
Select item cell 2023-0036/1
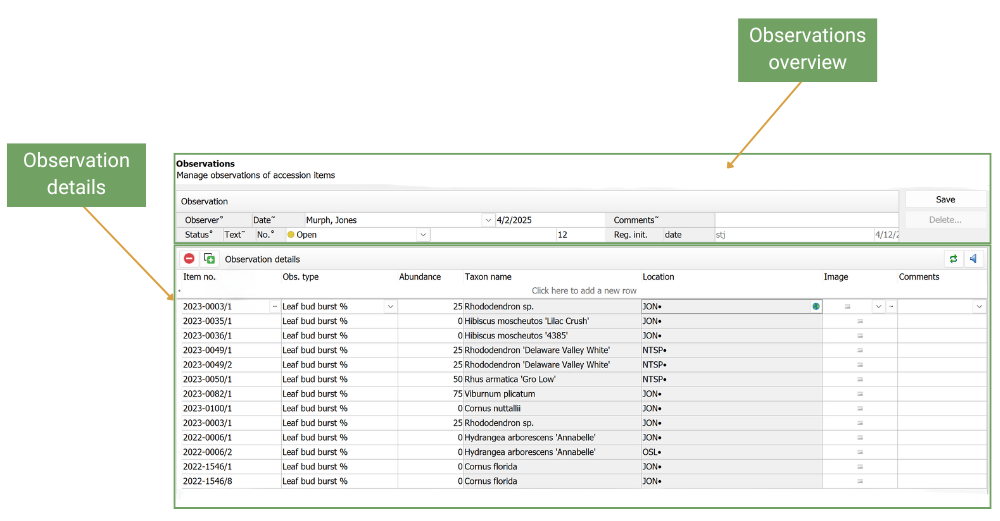[230, 336]
